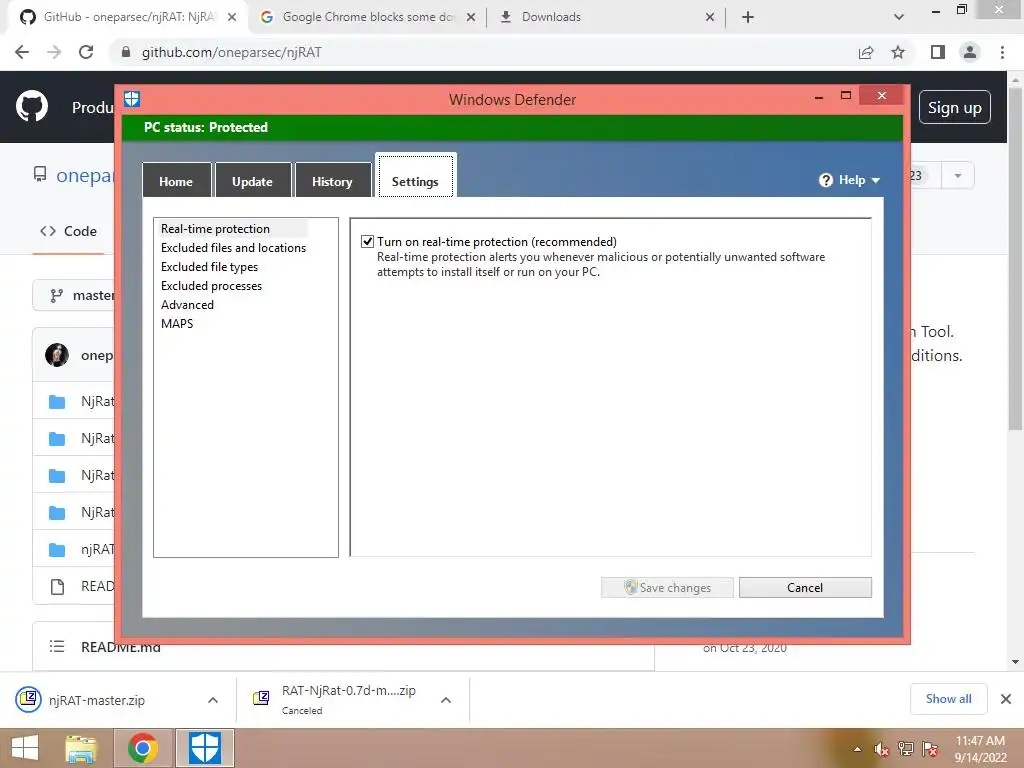Viewport: 1024px width, 768px height.
Task: Open Chrome three-dot menu
Action: [1002, 52]
